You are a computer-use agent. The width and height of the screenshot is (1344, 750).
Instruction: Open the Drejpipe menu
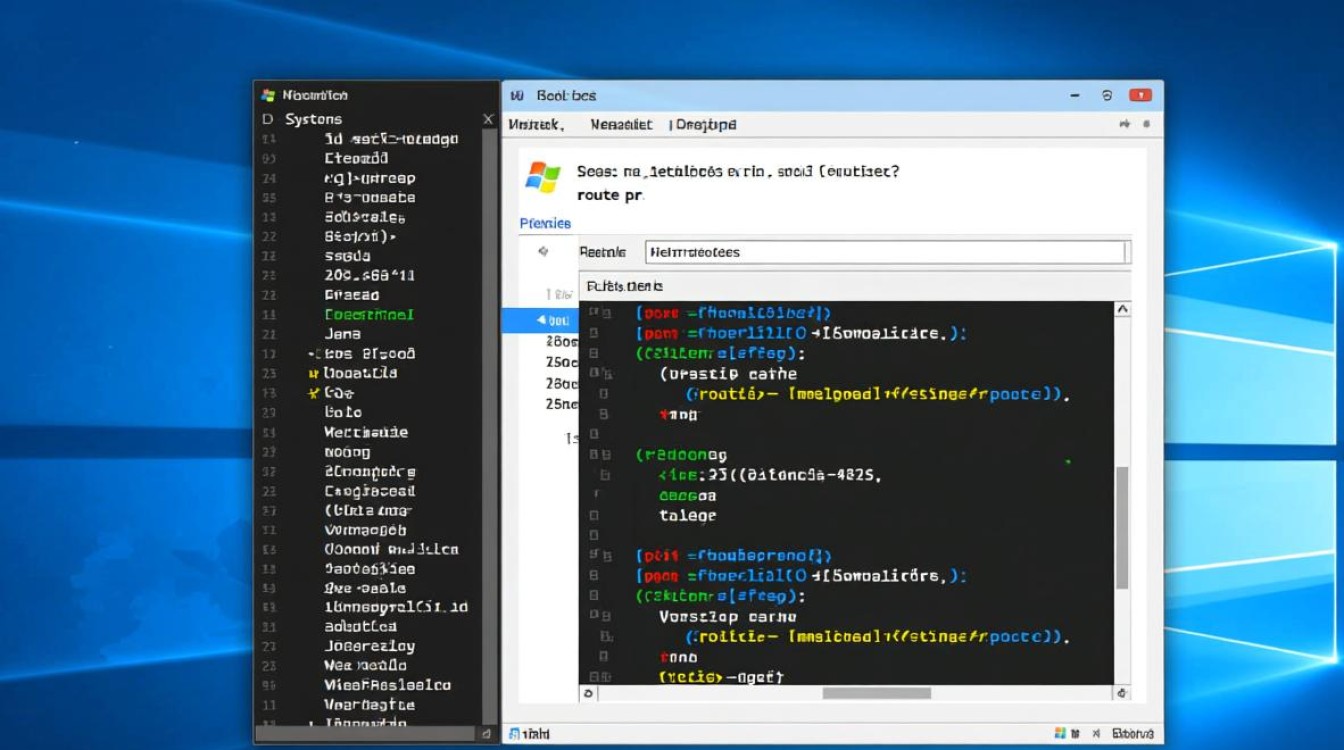pyautogui.click(x=706, y=125)
